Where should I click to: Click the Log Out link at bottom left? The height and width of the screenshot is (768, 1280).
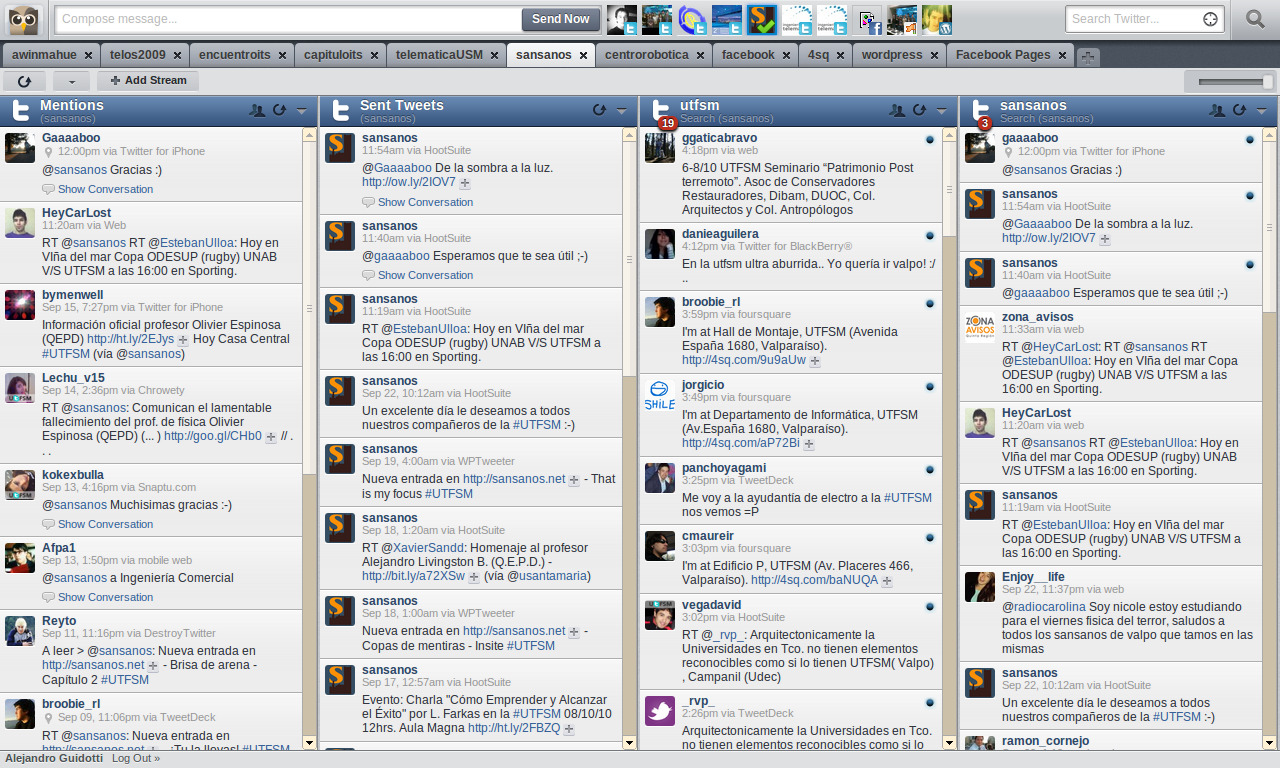point(135,758)
